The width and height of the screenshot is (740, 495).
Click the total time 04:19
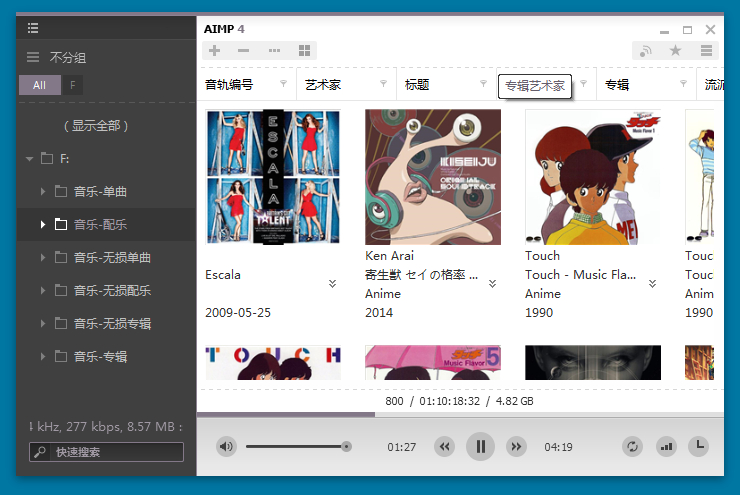point(558,447)
